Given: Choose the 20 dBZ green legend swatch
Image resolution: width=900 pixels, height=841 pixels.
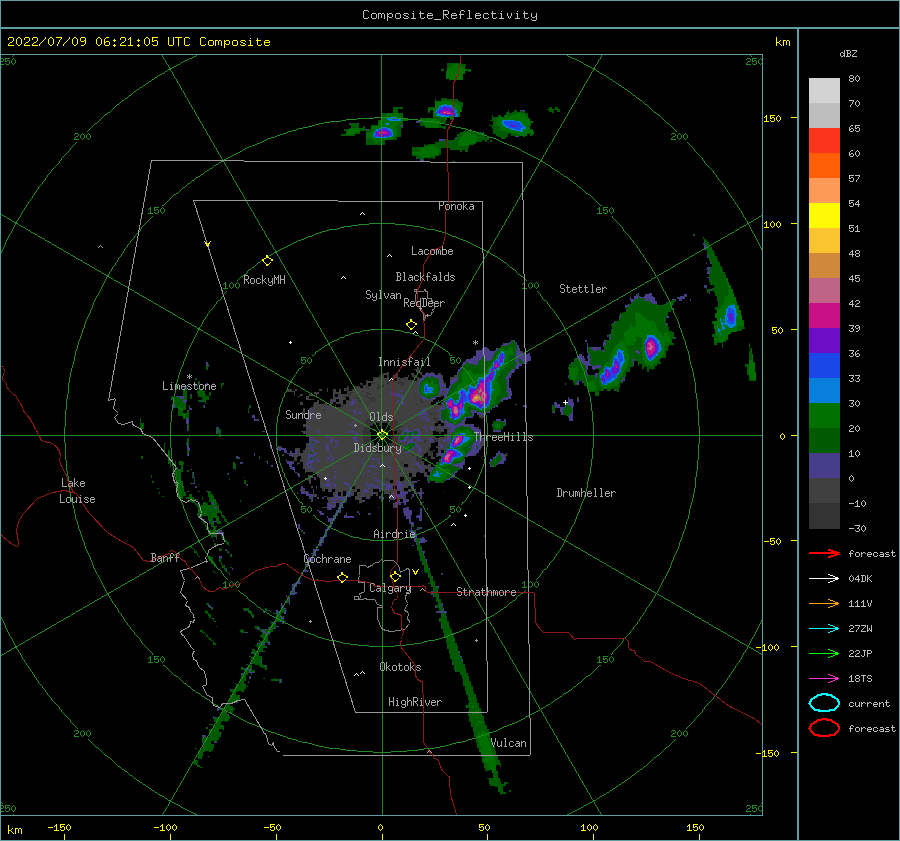Looking at the screenshot, I should [x=824, y=440].
